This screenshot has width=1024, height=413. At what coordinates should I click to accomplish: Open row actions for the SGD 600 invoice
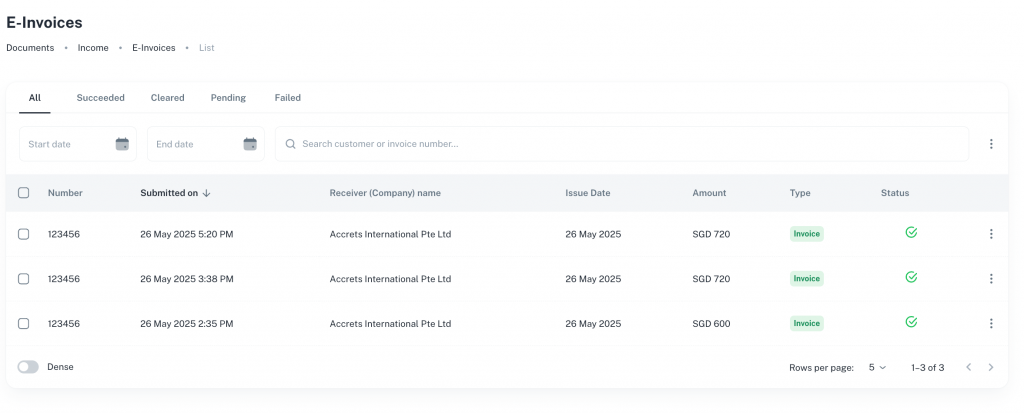pos(991,323)
